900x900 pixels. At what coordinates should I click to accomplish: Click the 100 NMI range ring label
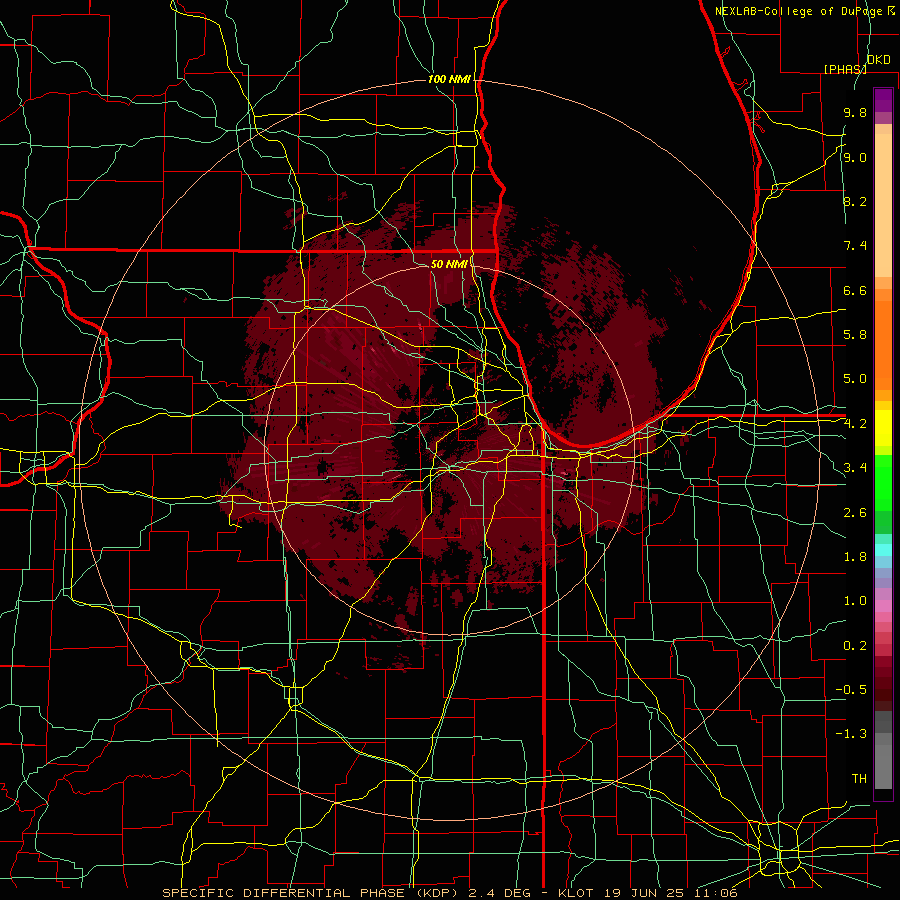pos(449,79)
